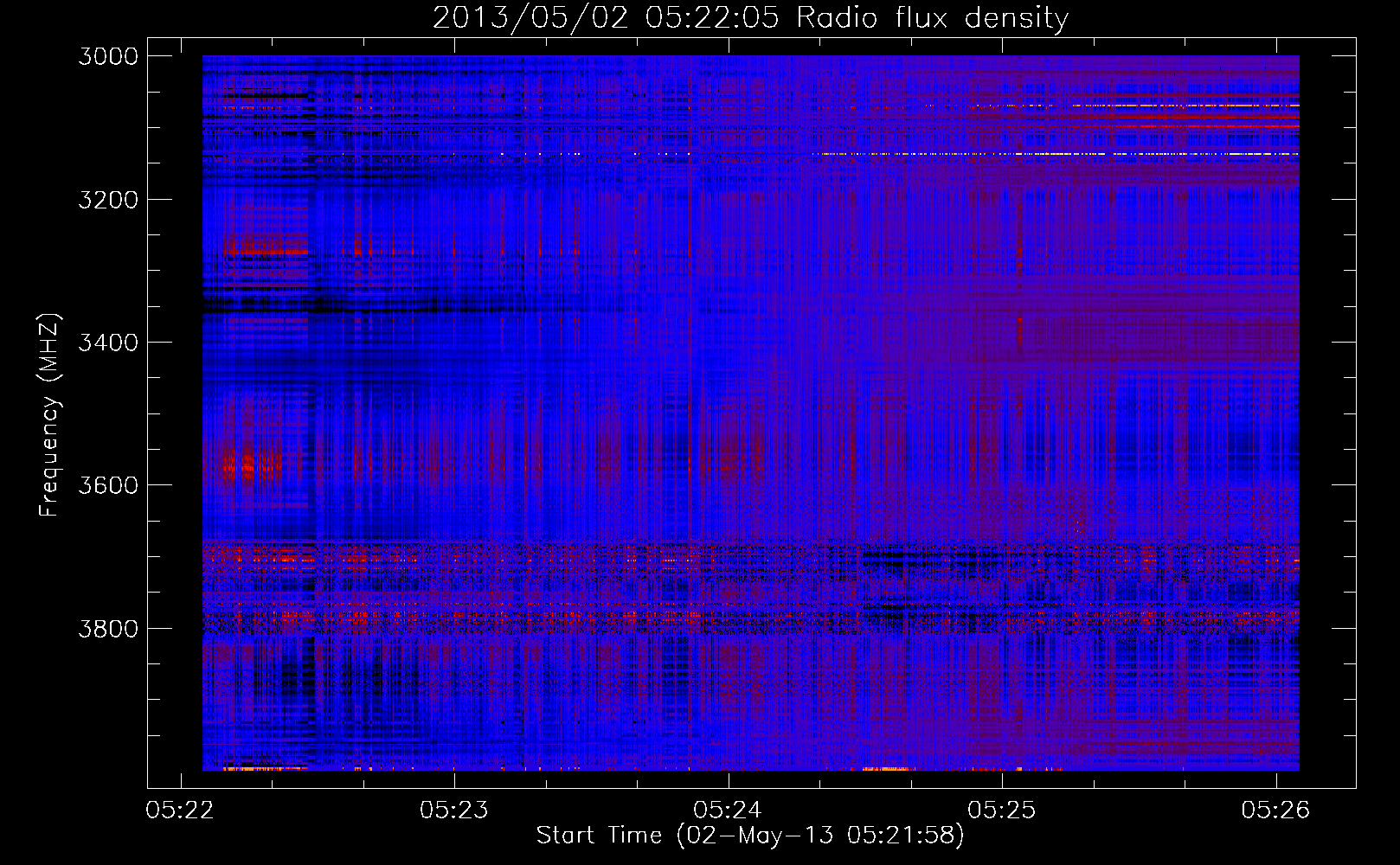Screen dimensions: 1400x865
Task: Click the '05:23' time axis label
Action: (x=454, y=810)
